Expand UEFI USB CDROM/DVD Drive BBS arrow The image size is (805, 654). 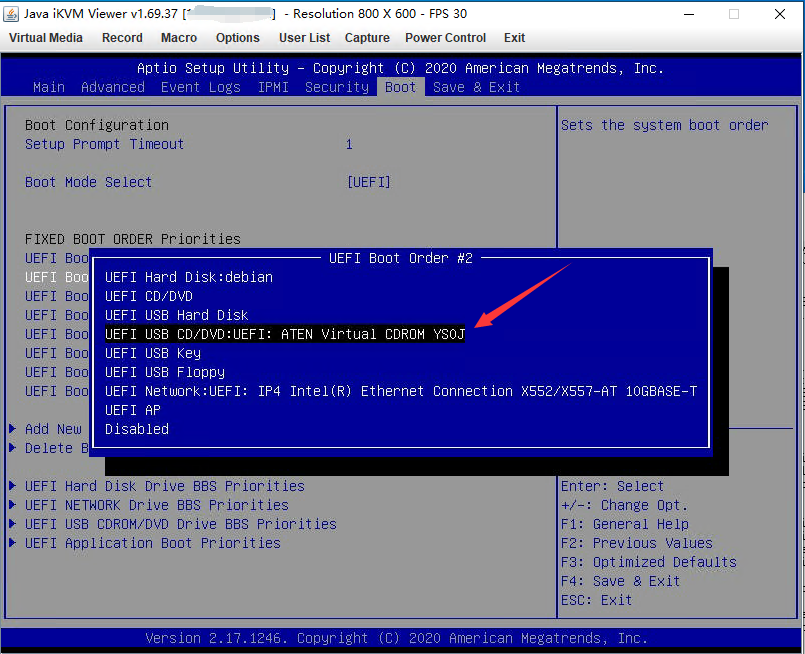(x=13, y=524)
